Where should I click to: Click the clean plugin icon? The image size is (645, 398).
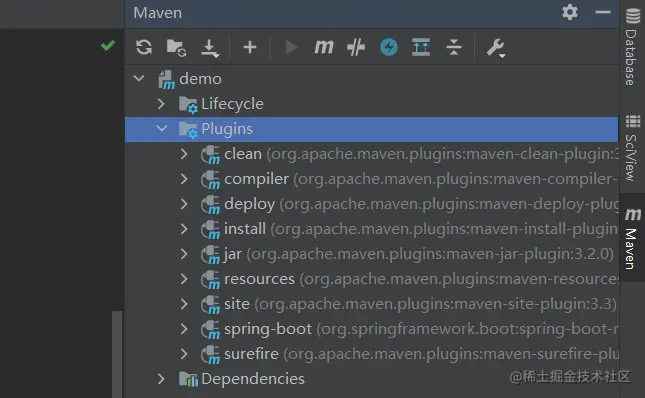[210, 155]
